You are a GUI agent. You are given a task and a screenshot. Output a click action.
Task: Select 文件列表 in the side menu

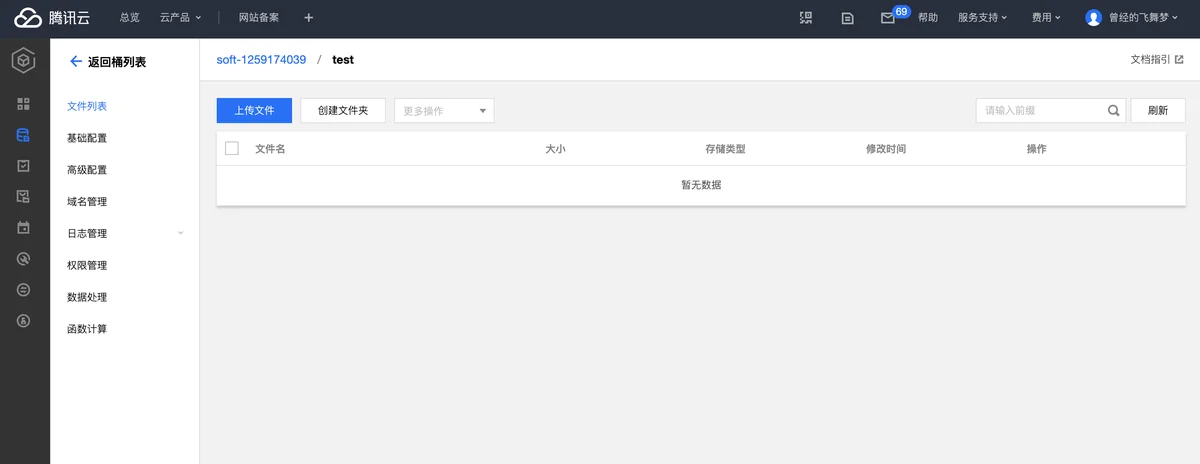pyautogui.click(x=87, y=106)
